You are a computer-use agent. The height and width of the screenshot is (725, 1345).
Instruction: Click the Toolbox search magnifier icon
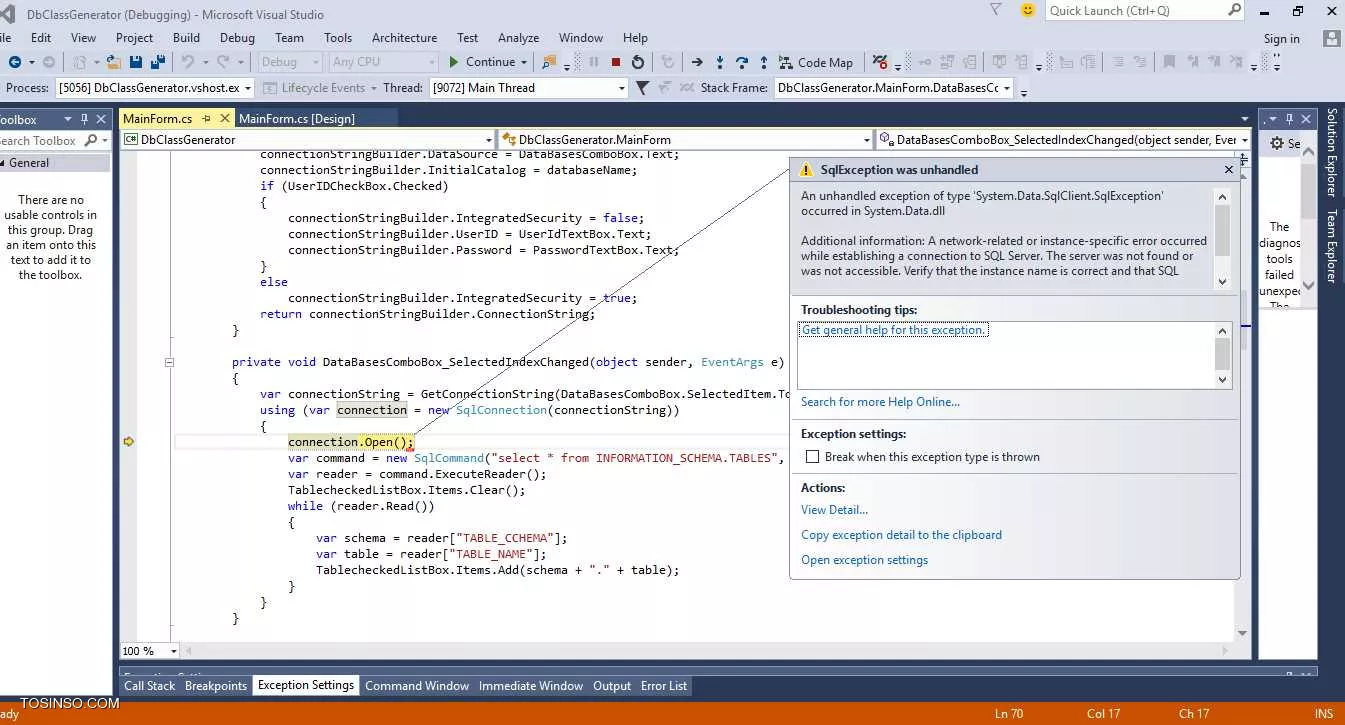tap(91, 141)
